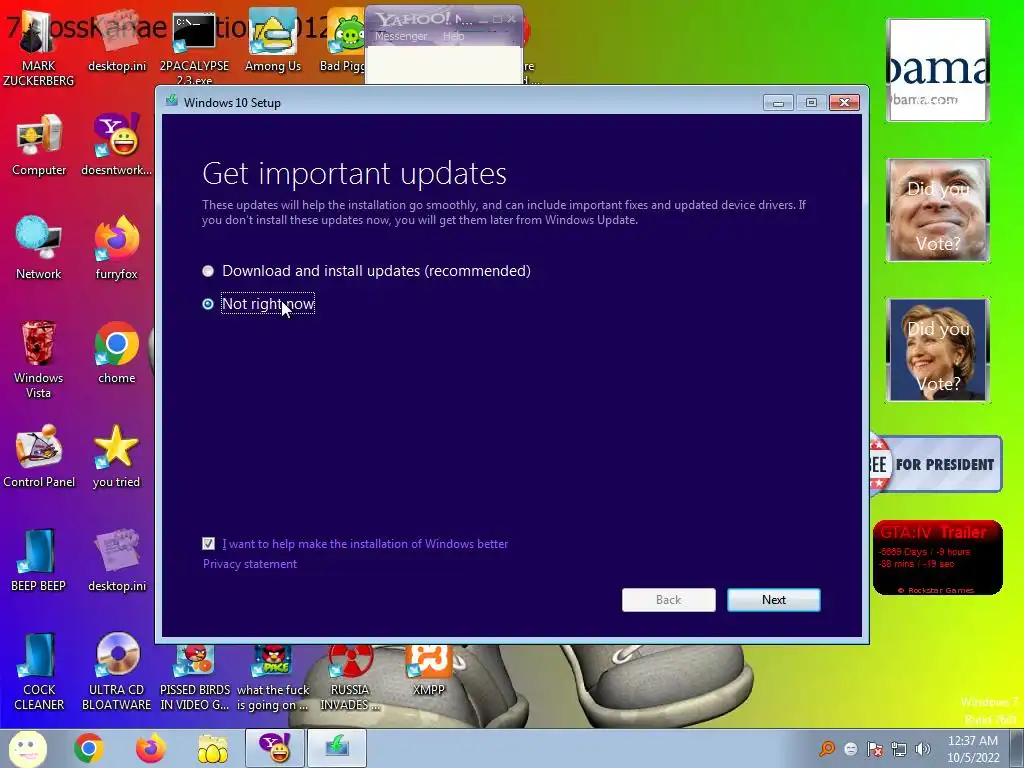1024x768 pixels.
Task: Close the Windows 10 Setup window
Action: (x=844, y=103)
